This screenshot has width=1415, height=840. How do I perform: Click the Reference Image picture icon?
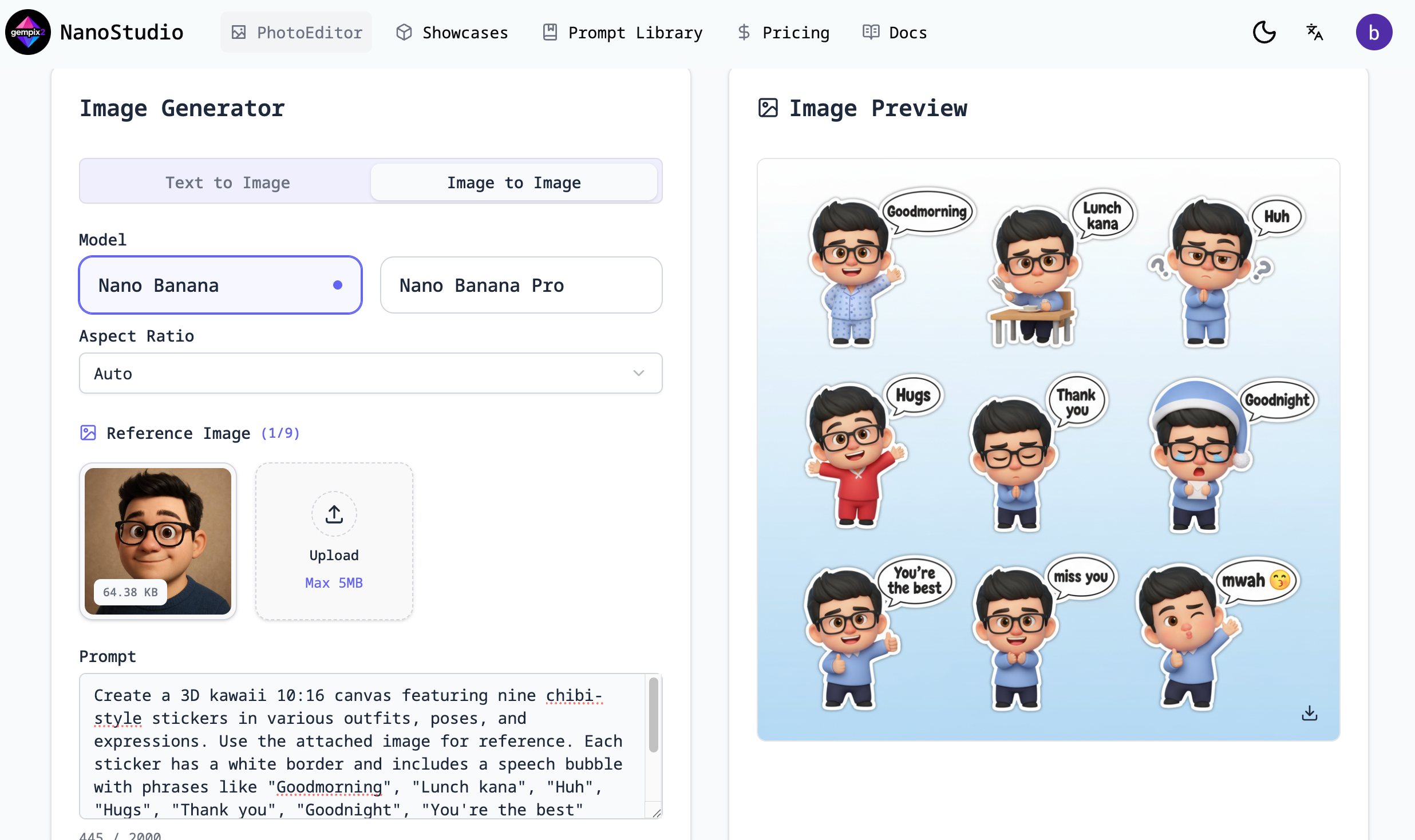[x=88, y=433]
